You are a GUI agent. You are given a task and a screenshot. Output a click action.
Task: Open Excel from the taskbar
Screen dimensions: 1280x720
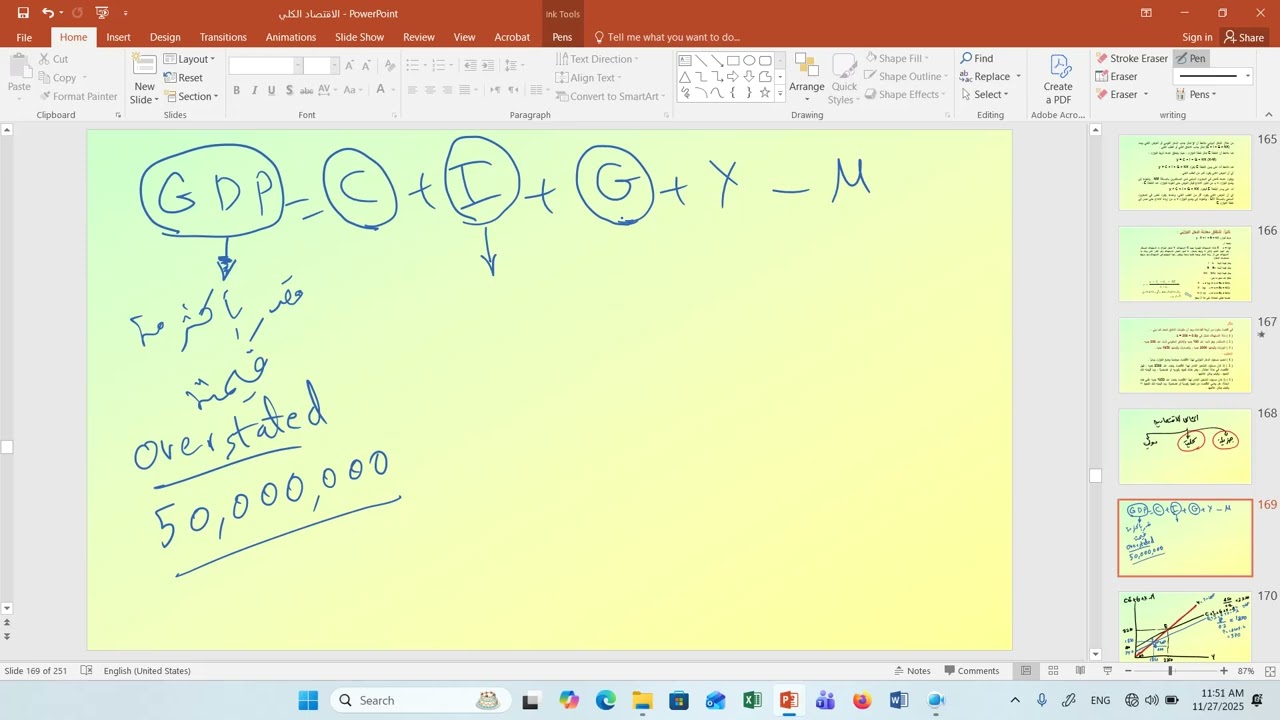pos(752,700)
